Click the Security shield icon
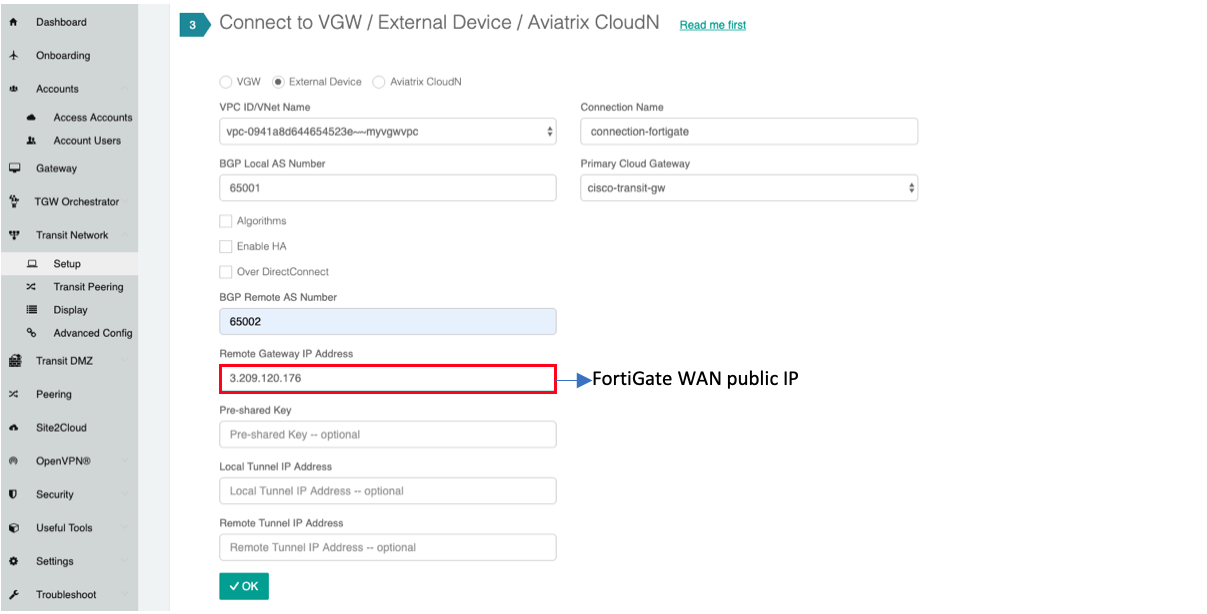 [14, 495]
